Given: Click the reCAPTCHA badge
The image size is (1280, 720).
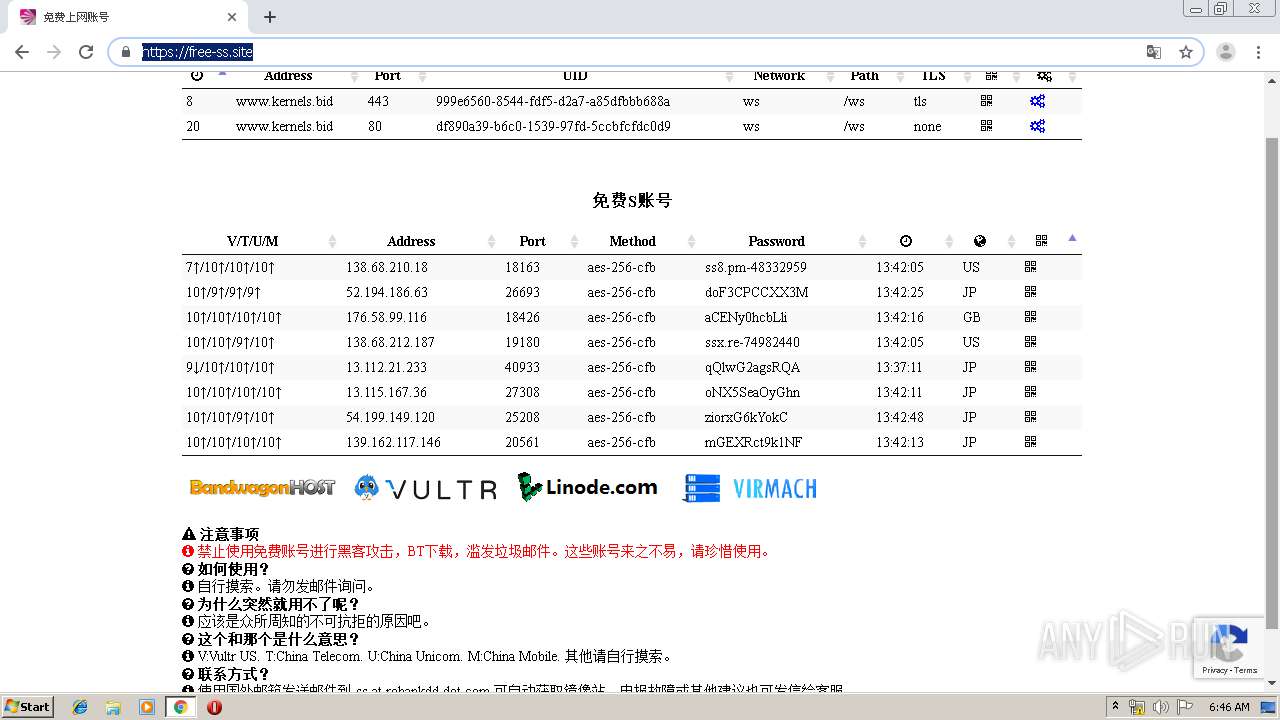Looking at the screenshot, I should pyautogui.click(x=1230, y=647).
